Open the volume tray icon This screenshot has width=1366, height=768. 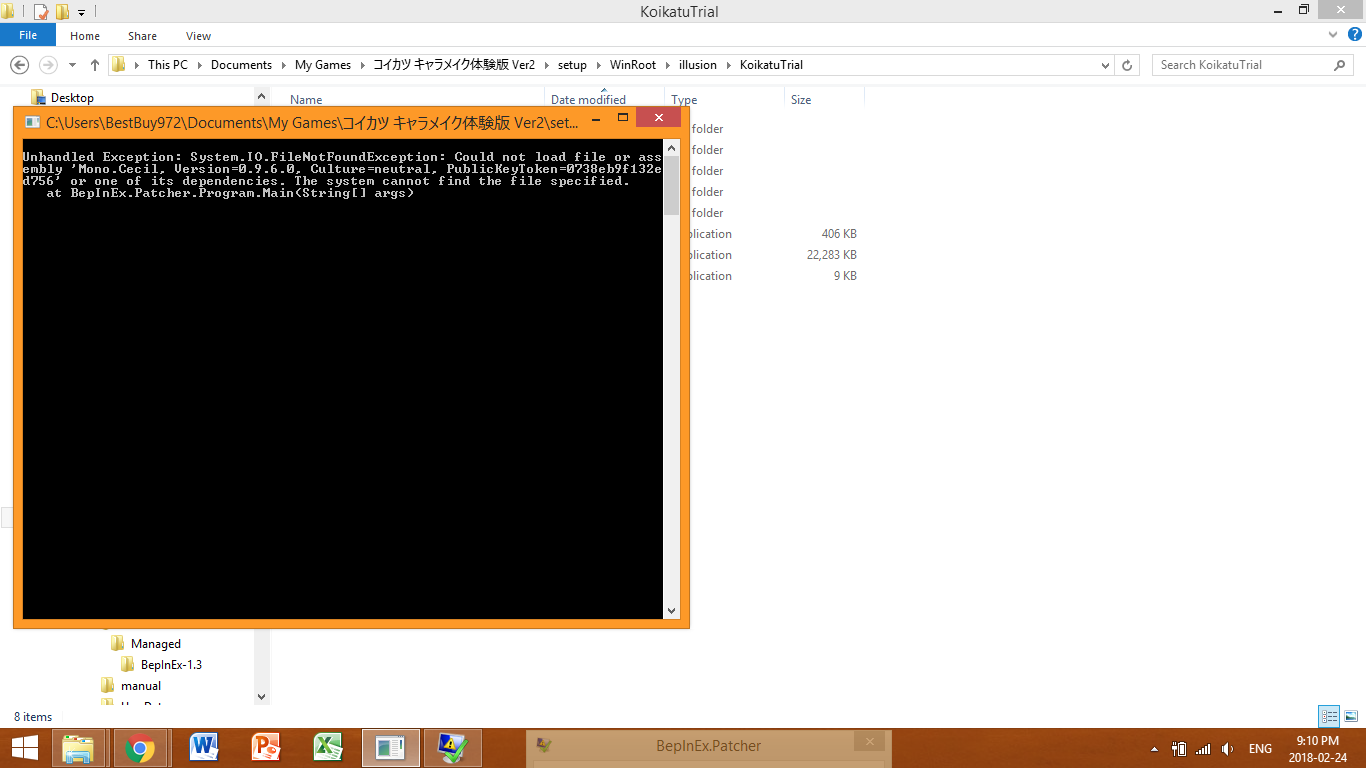click(x=1227, y=749)
